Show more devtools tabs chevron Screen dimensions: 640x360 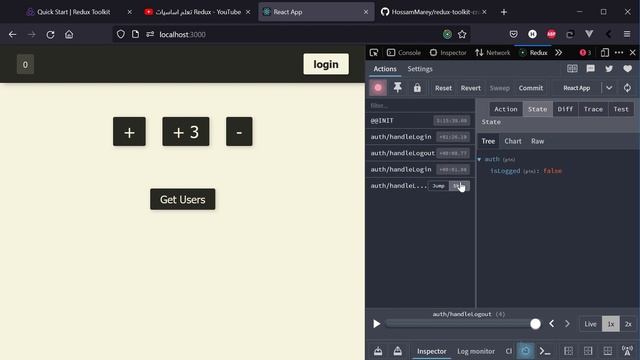558,53
